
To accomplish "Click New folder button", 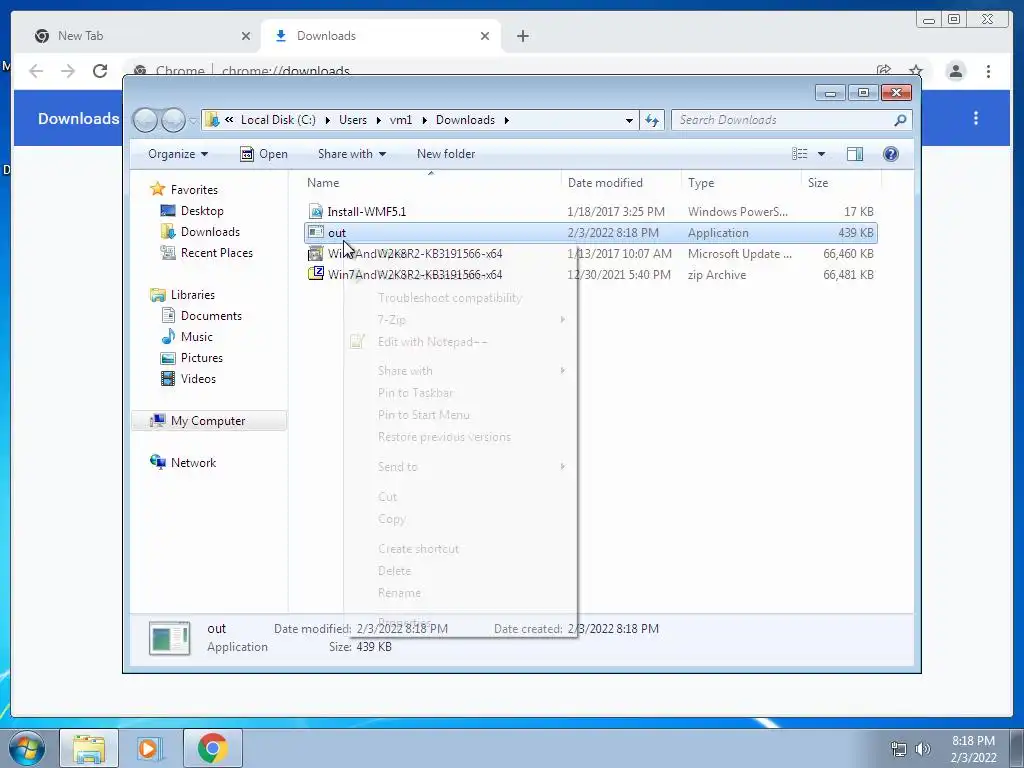I will click(446, 154).
